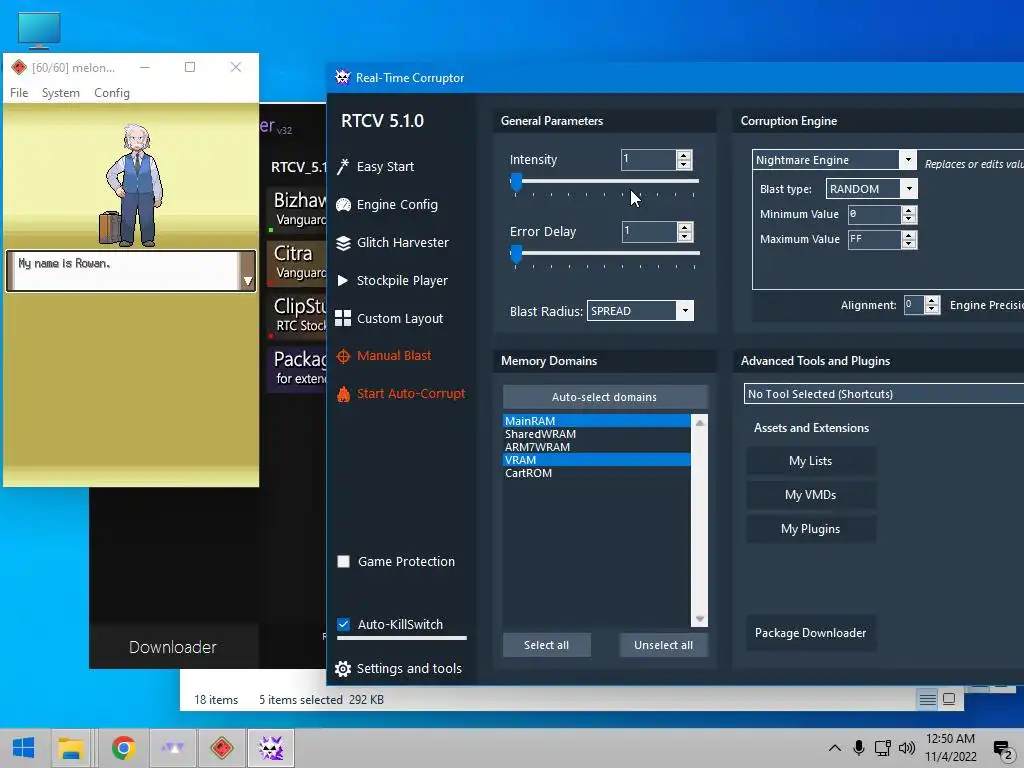
Task: Click Intensity number field
Action: [648, 159]
